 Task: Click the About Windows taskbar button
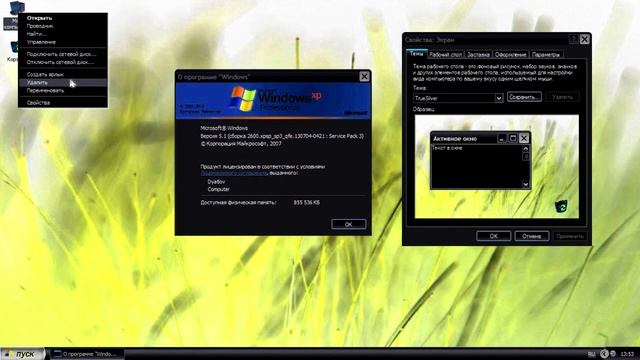(87, 354)
